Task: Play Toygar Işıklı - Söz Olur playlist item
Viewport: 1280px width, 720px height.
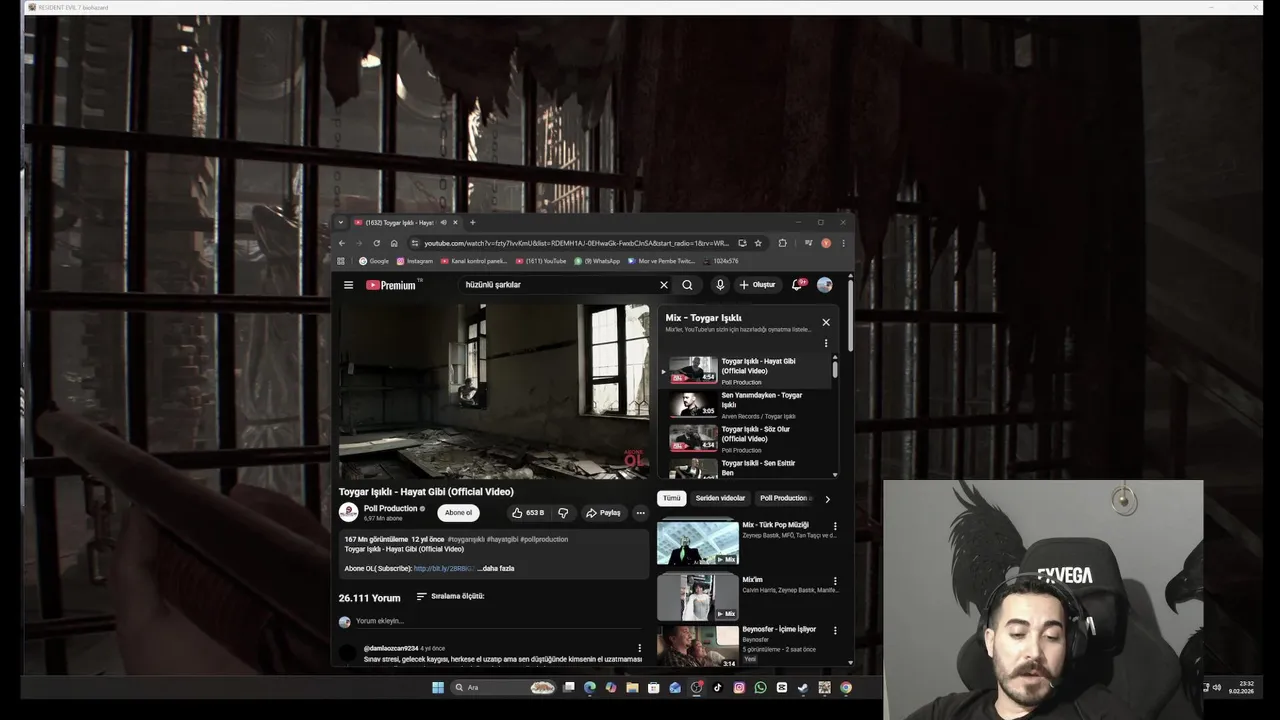Action: click(x=748, y=438)
